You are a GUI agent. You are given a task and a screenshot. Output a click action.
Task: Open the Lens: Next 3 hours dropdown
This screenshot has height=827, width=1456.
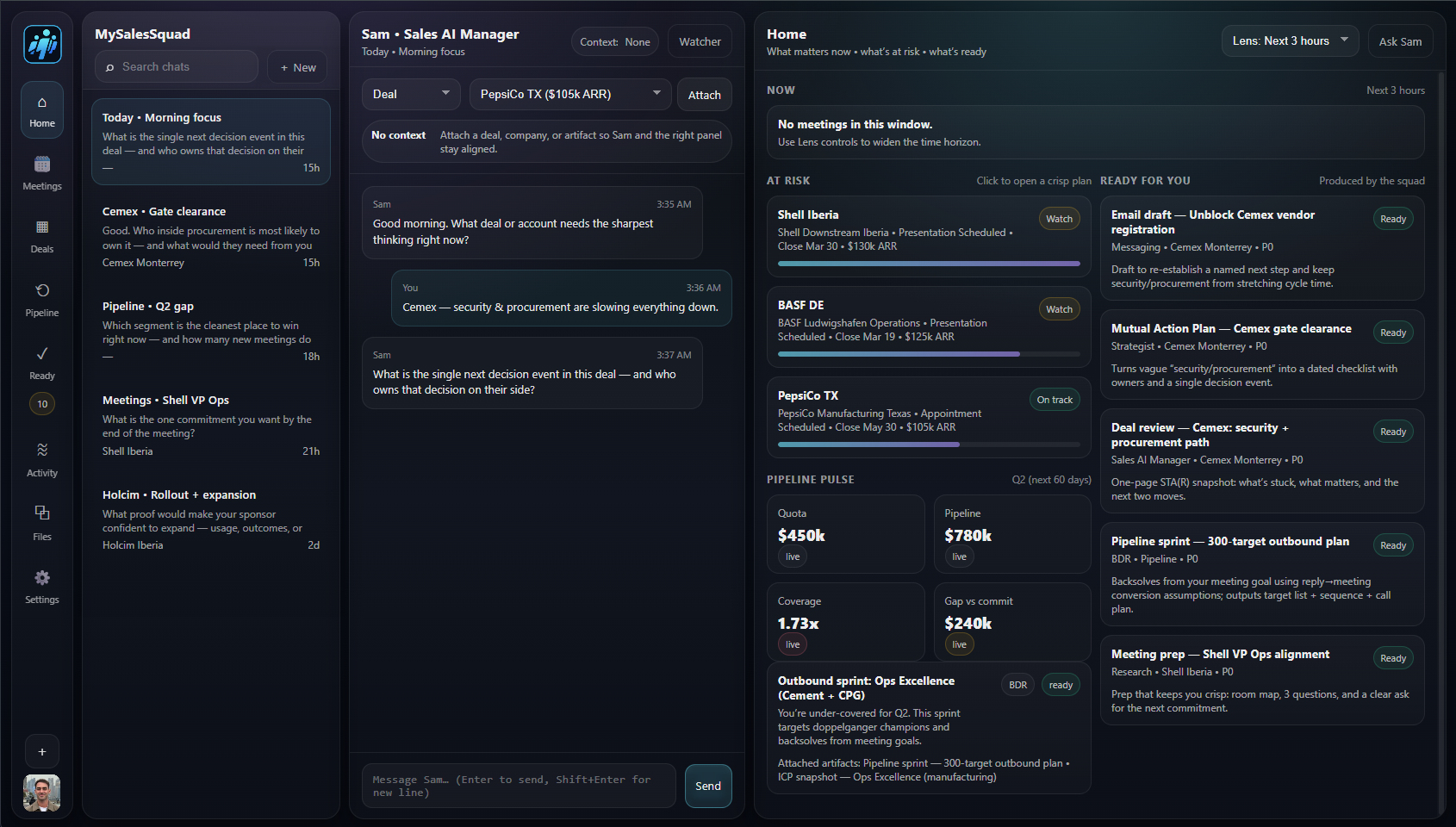pyautogui.click(x=1290, y=40)
